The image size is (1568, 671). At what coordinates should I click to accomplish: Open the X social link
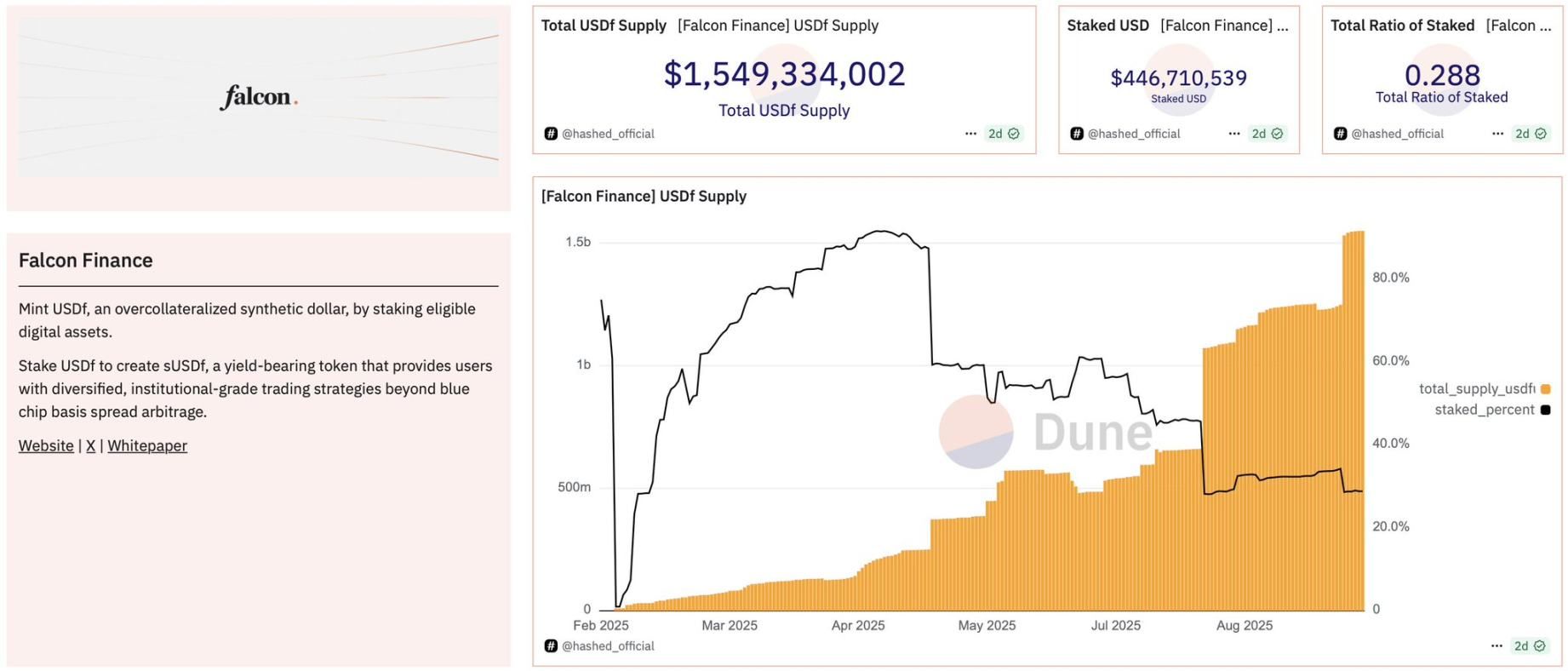[91, 446]
